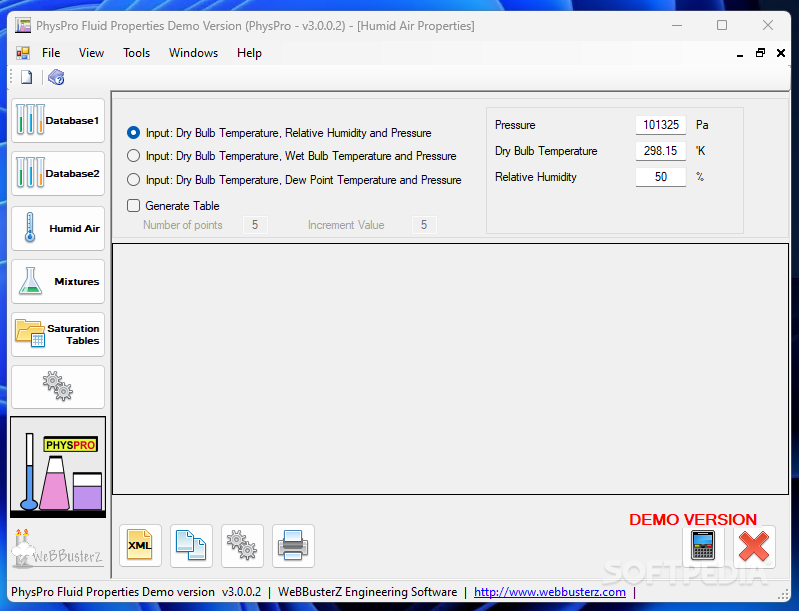
Task: Click the 'K temperature unit label
Action: point(701,151)
